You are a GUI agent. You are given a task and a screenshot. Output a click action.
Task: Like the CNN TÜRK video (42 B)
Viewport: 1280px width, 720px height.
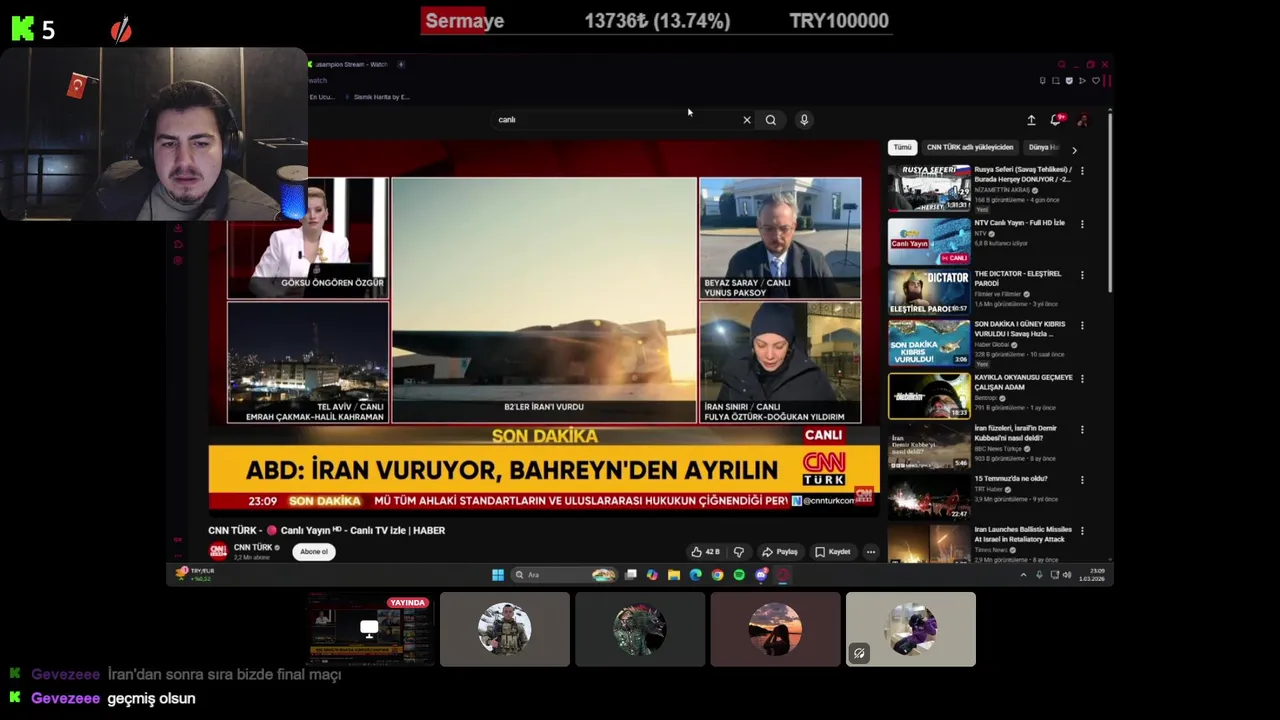pyautogui.click(x=705, y=552)
